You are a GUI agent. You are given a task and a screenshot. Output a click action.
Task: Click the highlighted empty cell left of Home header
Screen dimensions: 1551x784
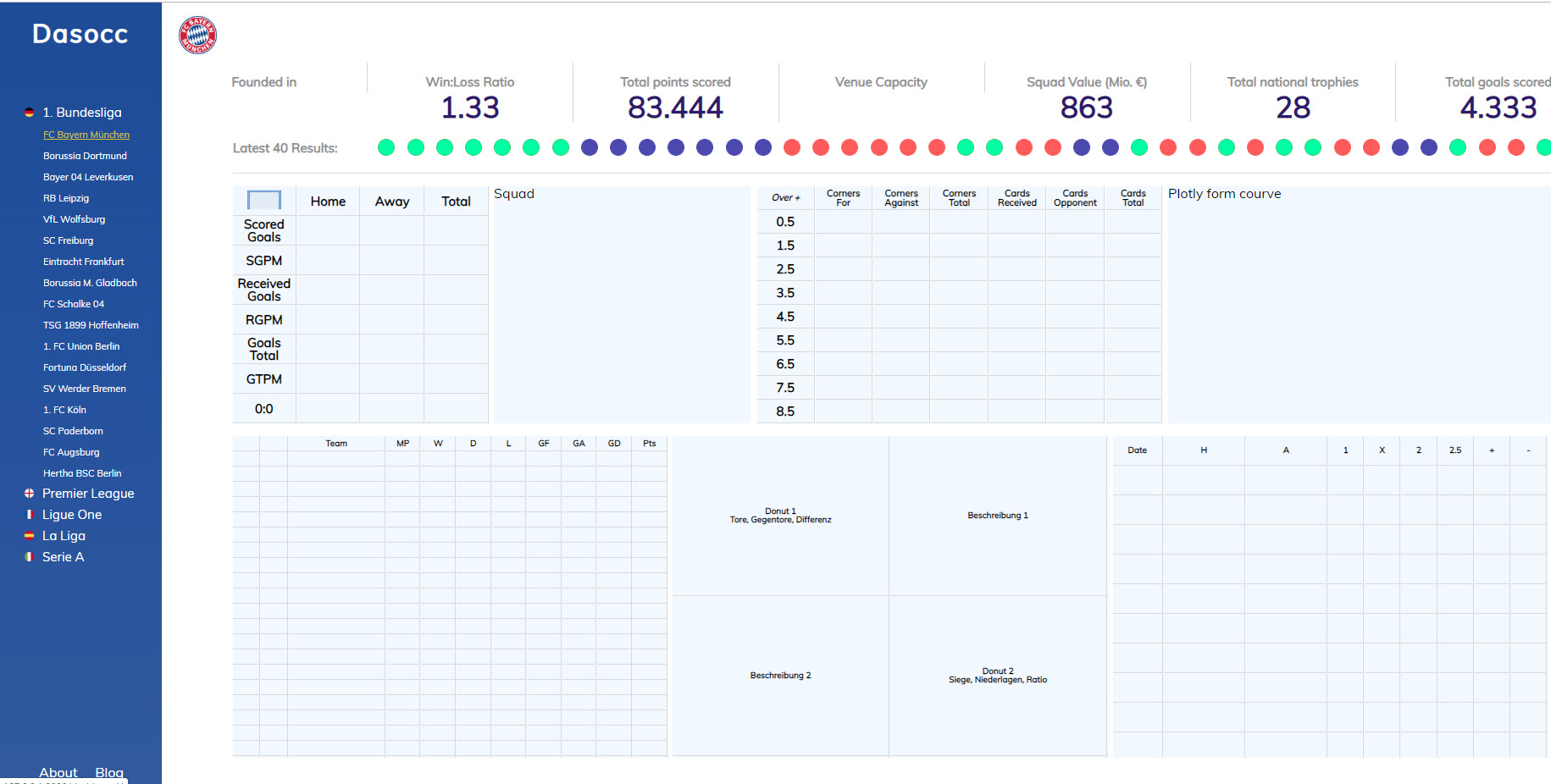(x=264, y=201)
